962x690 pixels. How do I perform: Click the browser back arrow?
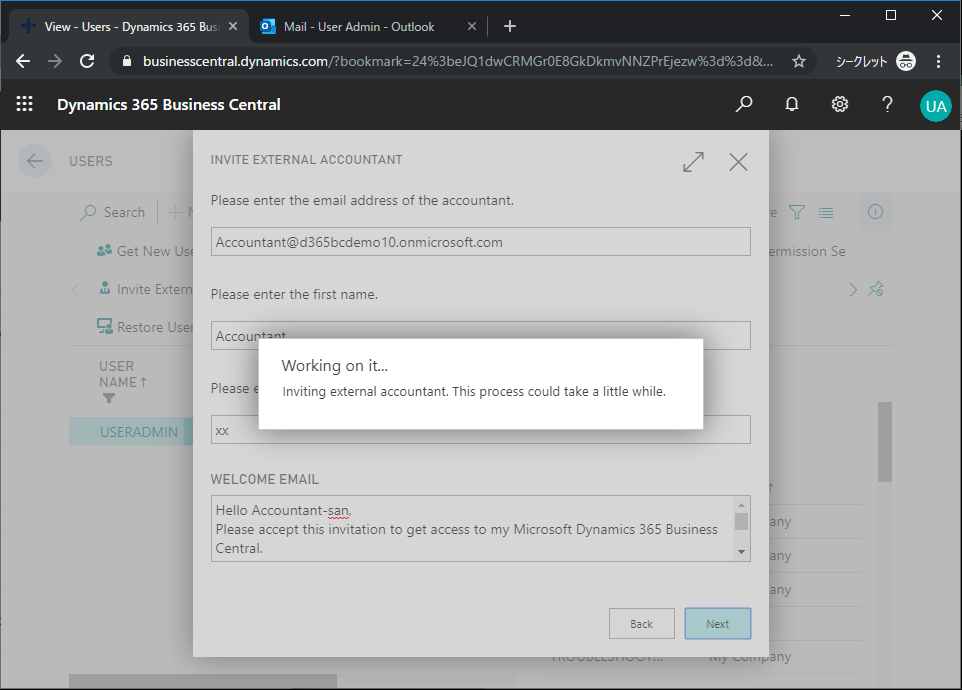(x=23, y=61)
